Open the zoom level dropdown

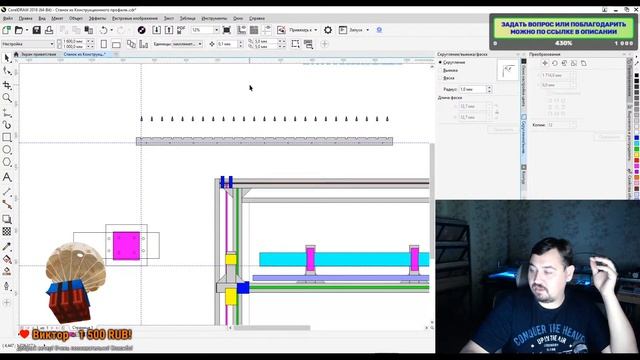click(x=216, y=30)
